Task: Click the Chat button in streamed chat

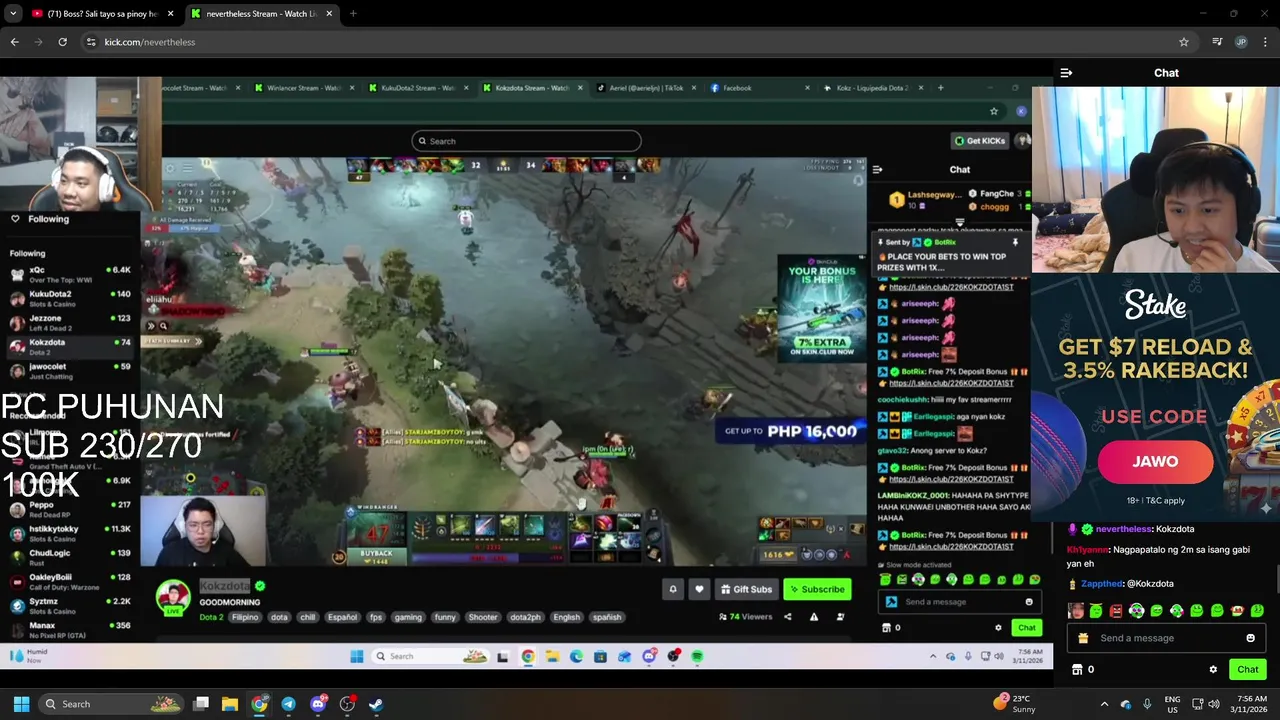Action: [1027, 628]
